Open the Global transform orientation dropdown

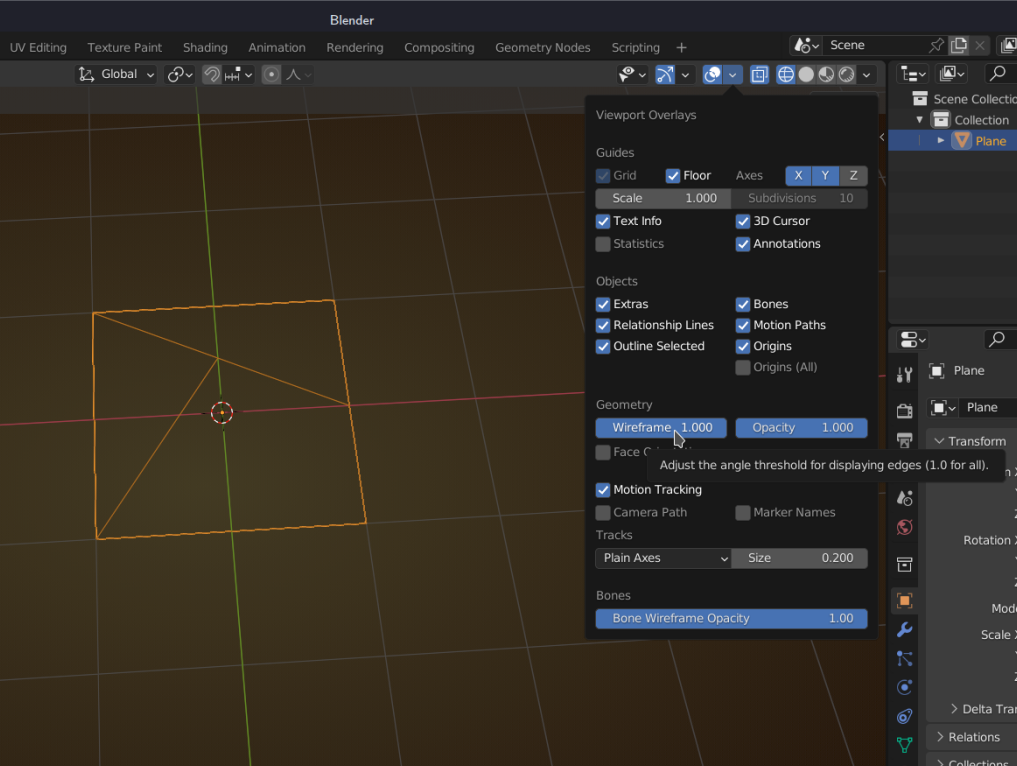click(x=117, y=74)
